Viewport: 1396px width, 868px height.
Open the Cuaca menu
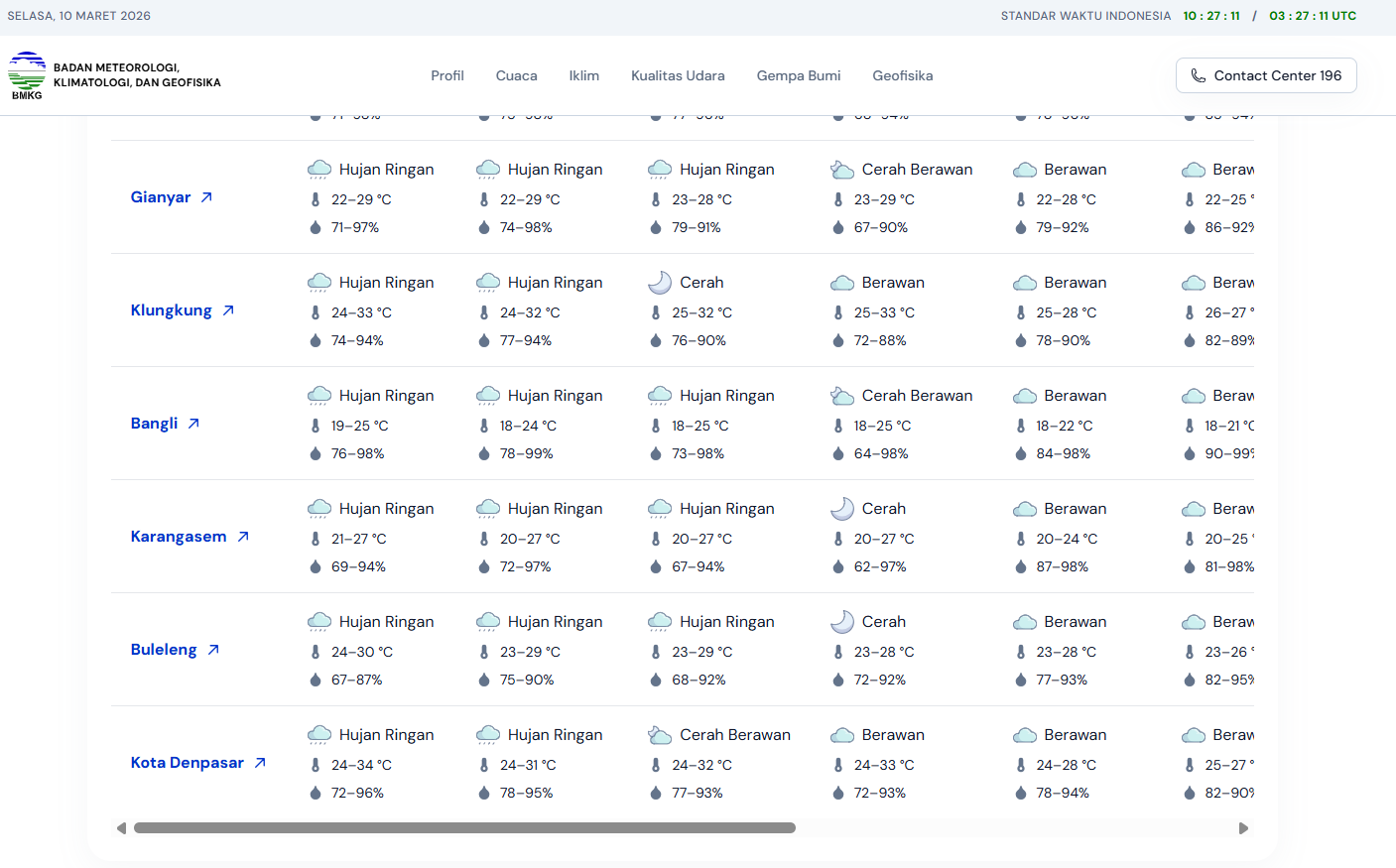click(516, 75)
